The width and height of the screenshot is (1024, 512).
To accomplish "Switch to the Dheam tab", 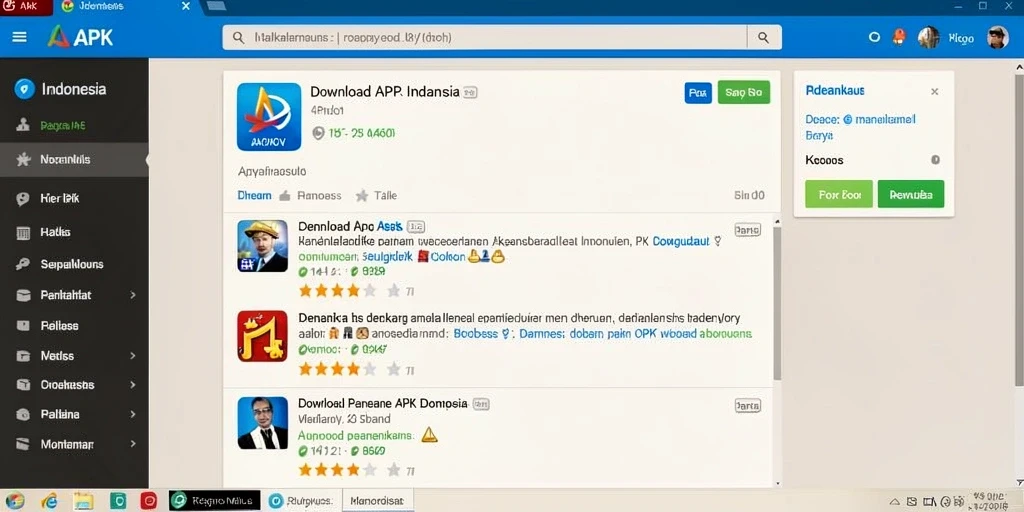I will pyautogui.click(x=255, y=195).
